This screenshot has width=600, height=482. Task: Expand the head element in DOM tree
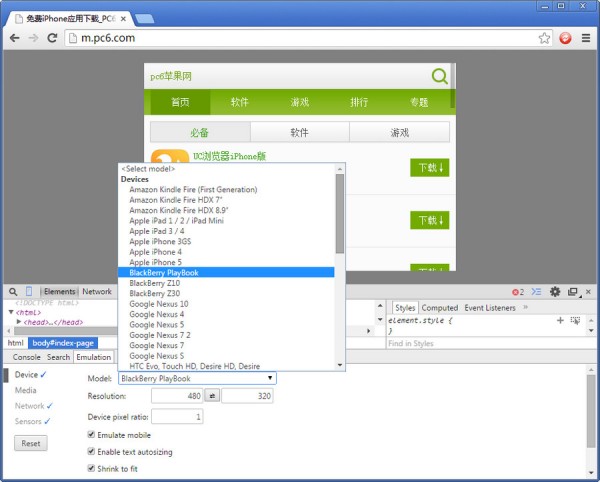click(x=19, y=322)
